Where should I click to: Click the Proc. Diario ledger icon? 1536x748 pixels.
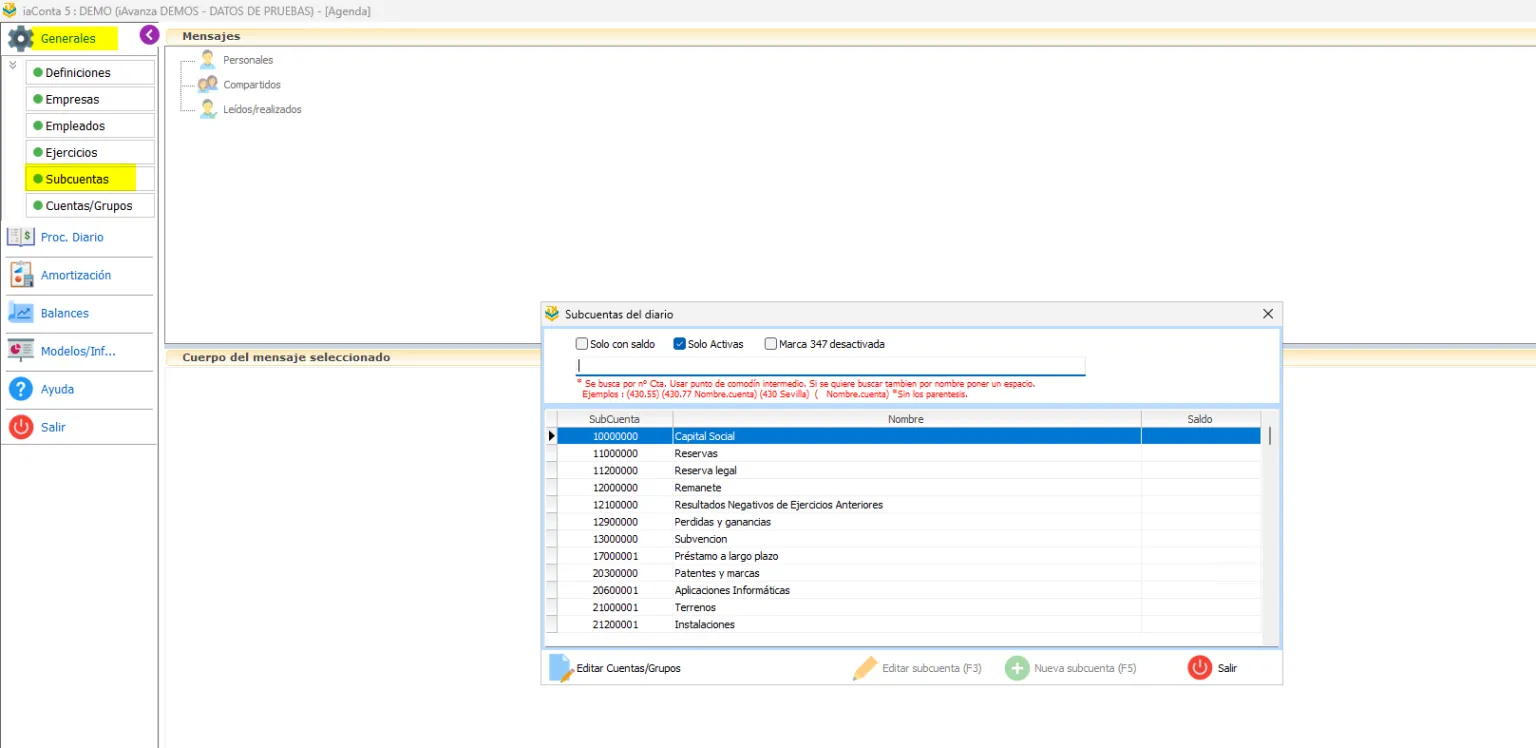[x=20, y=237]
